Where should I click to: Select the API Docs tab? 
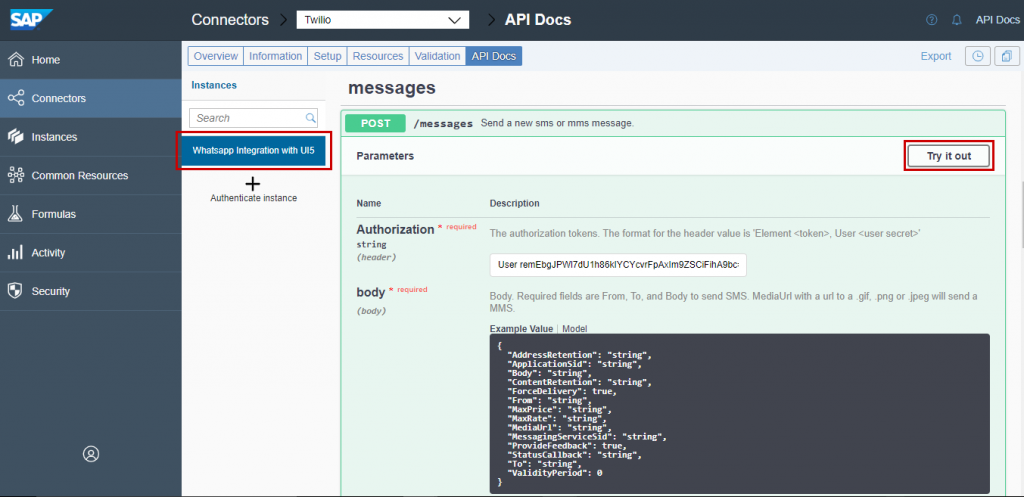[494, 56]
